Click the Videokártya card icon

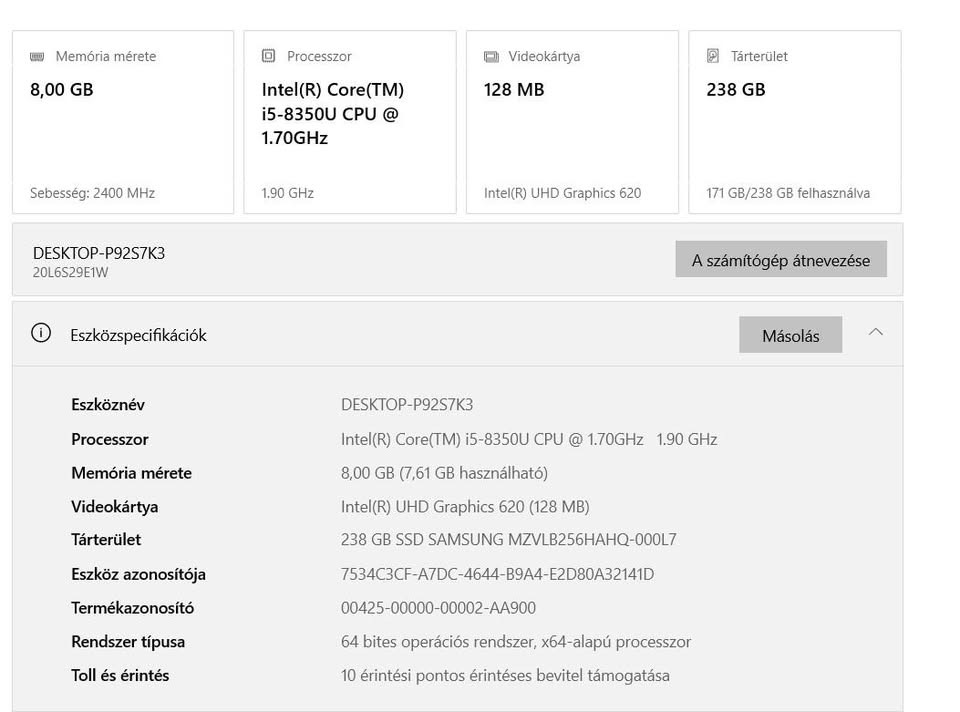[491, 57]
